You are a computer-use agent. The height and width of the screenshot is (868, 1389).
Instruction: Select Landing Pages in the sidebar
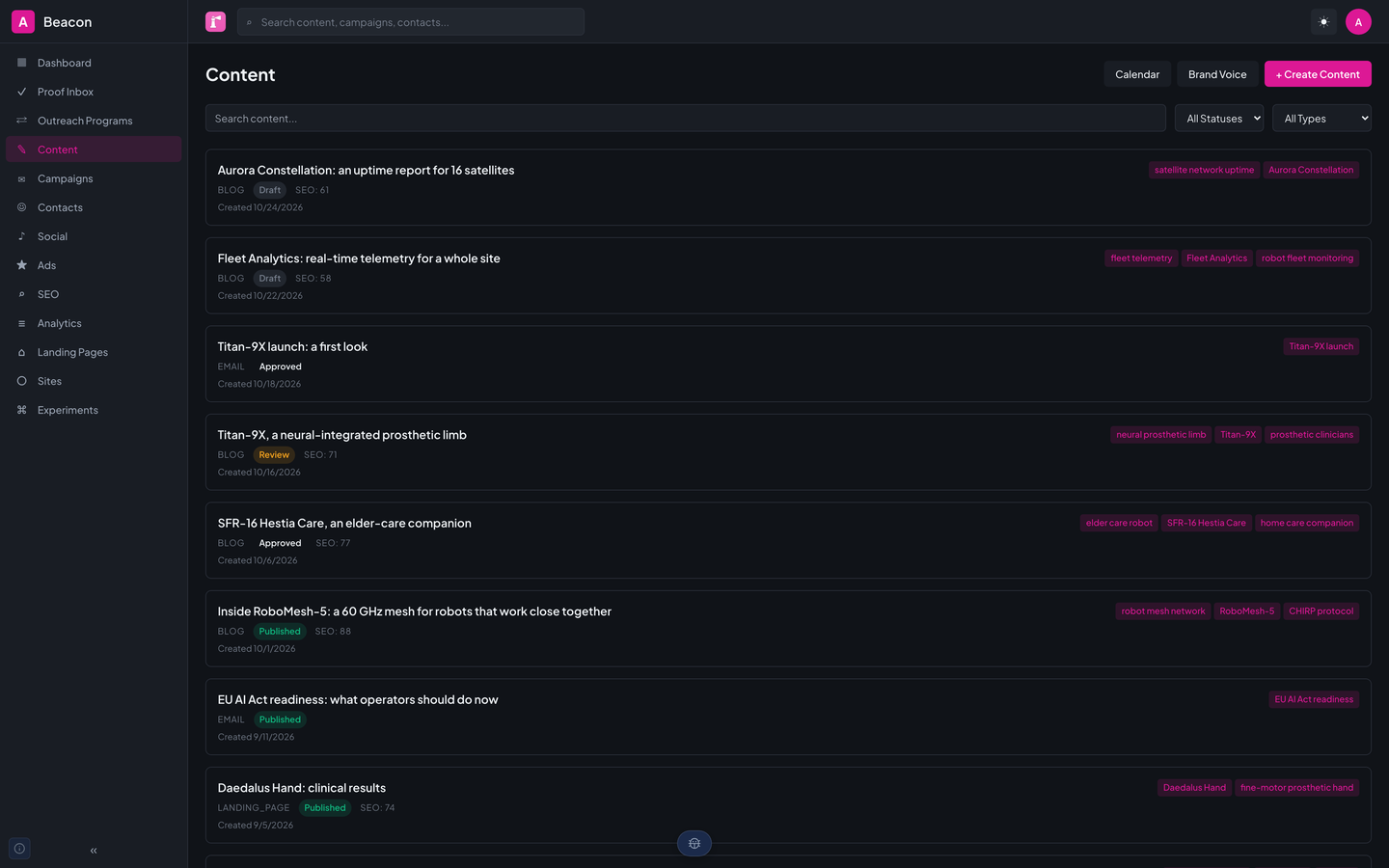coord(94,352)
